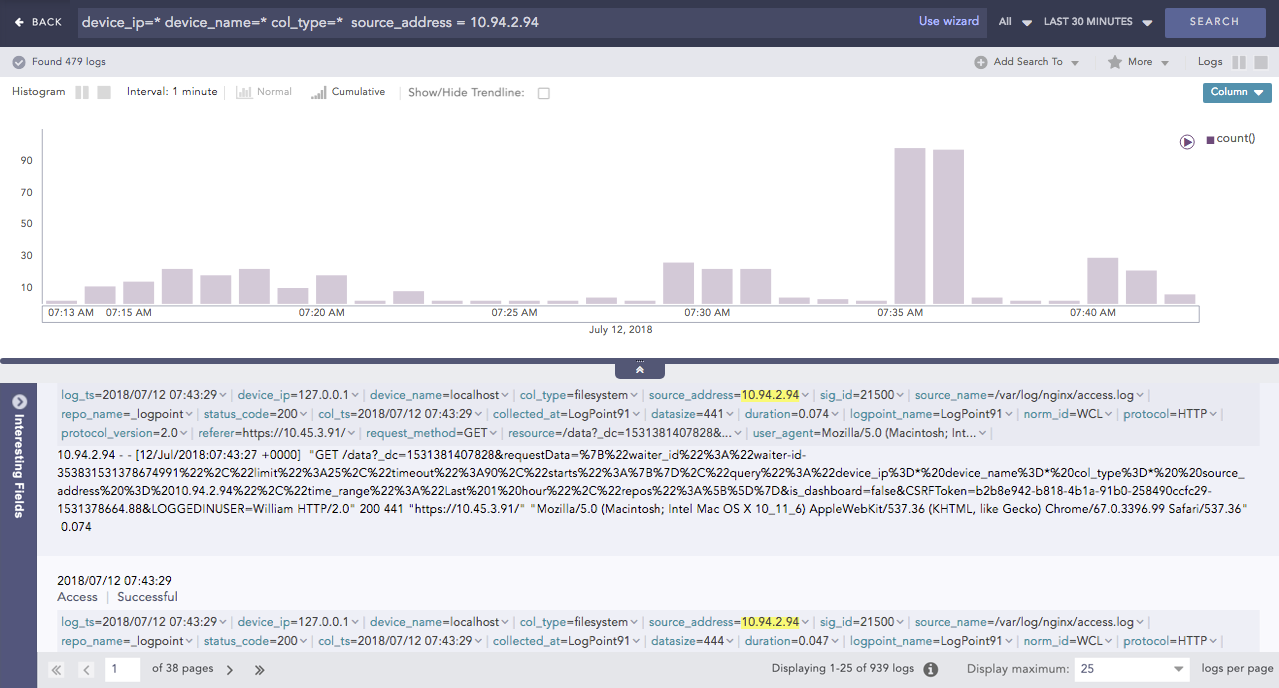Collapse the histogram panel with the chevron
1279x688 pixels.
coord(639,370)
